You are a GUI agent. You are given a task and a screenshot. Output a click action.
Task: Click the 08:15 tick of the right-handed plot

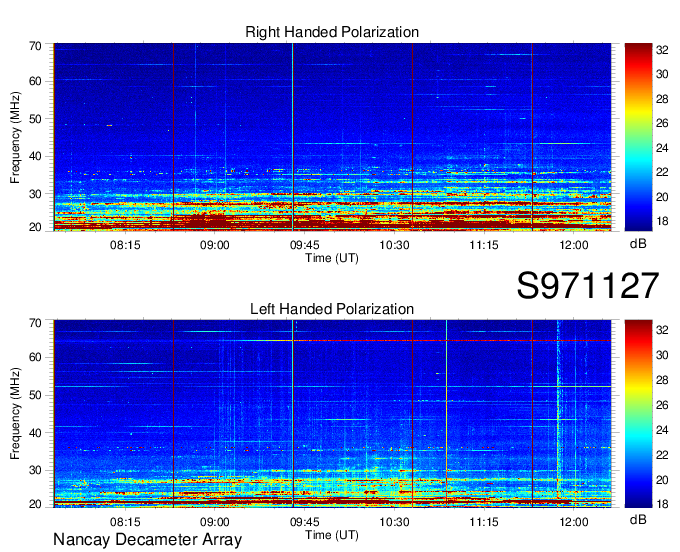pyautogui.click(x=125, y=245)
